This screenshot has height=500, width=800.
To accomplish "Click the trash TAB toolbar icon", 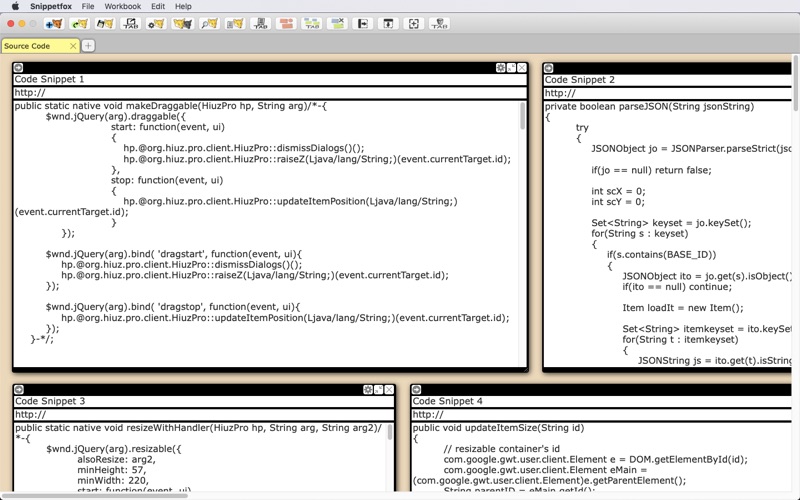I will click(x=439, y=23).
